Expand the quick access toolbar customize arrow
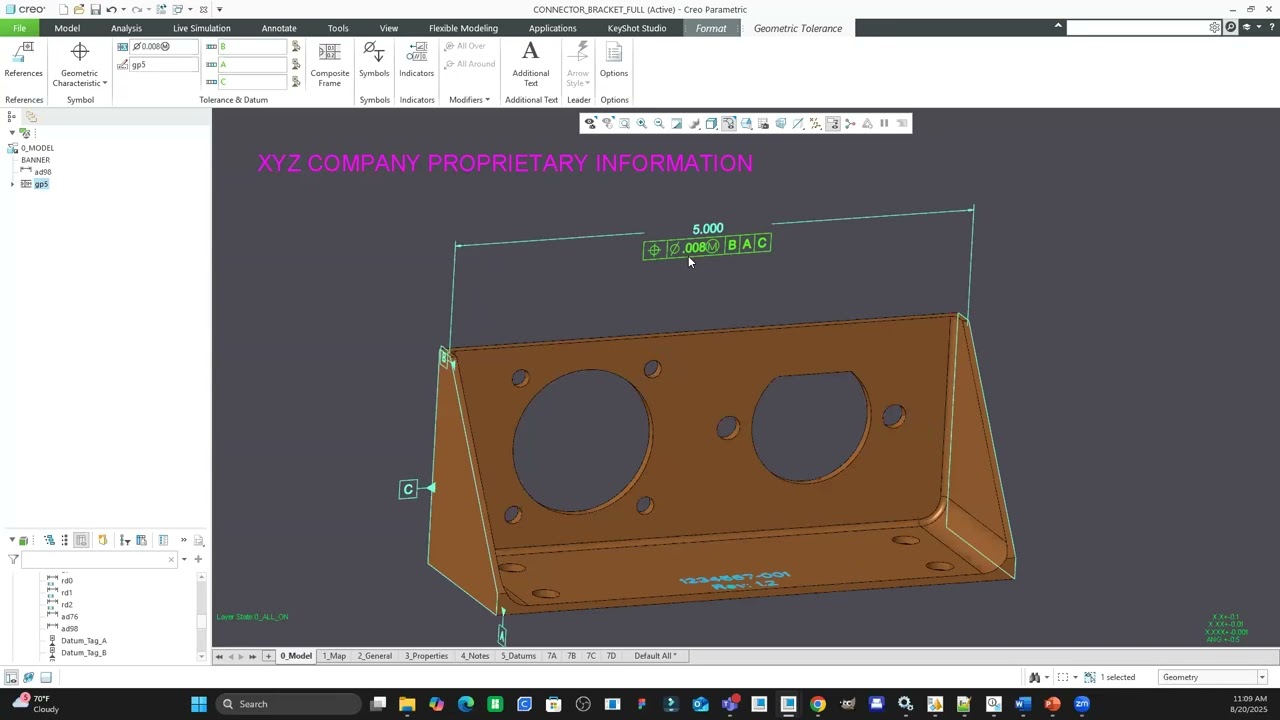 click(219, 9)
